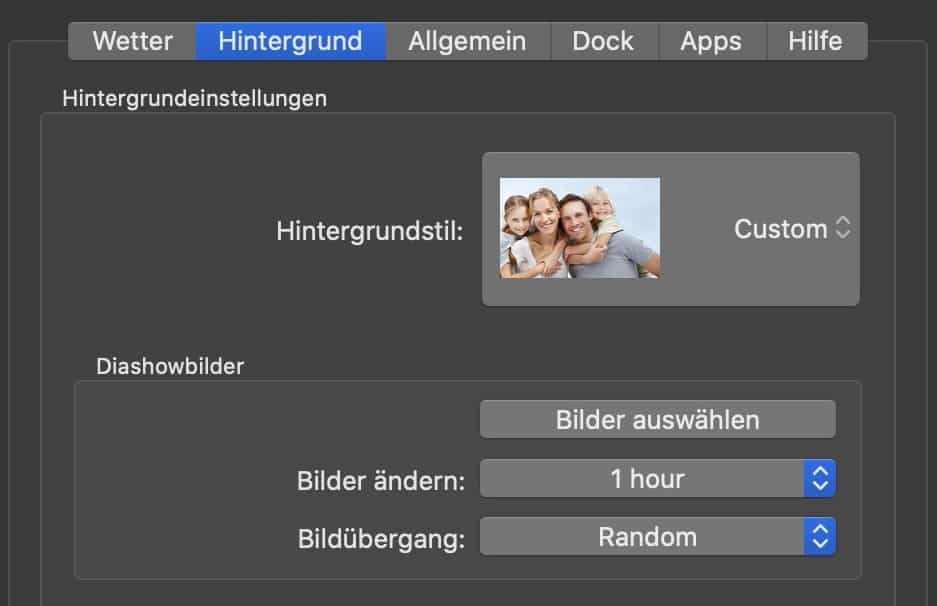Click the Bilder ändern label

coord(381,481)
